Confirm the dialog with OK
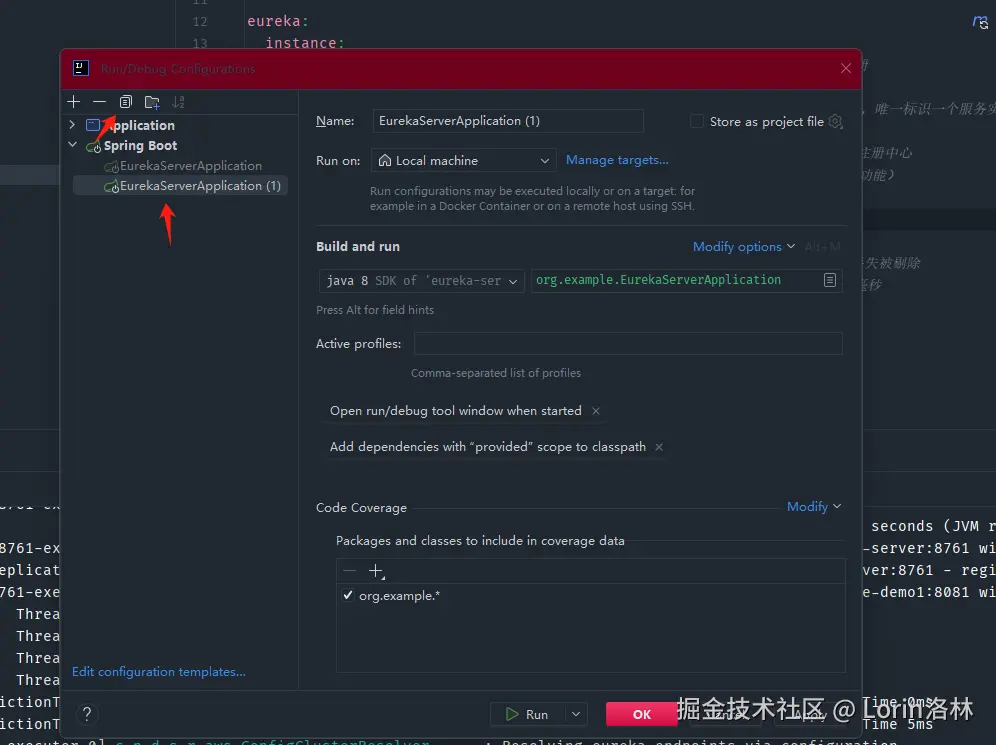The width and height of the screenshot is (996, 745). click(x=642, y=715)
